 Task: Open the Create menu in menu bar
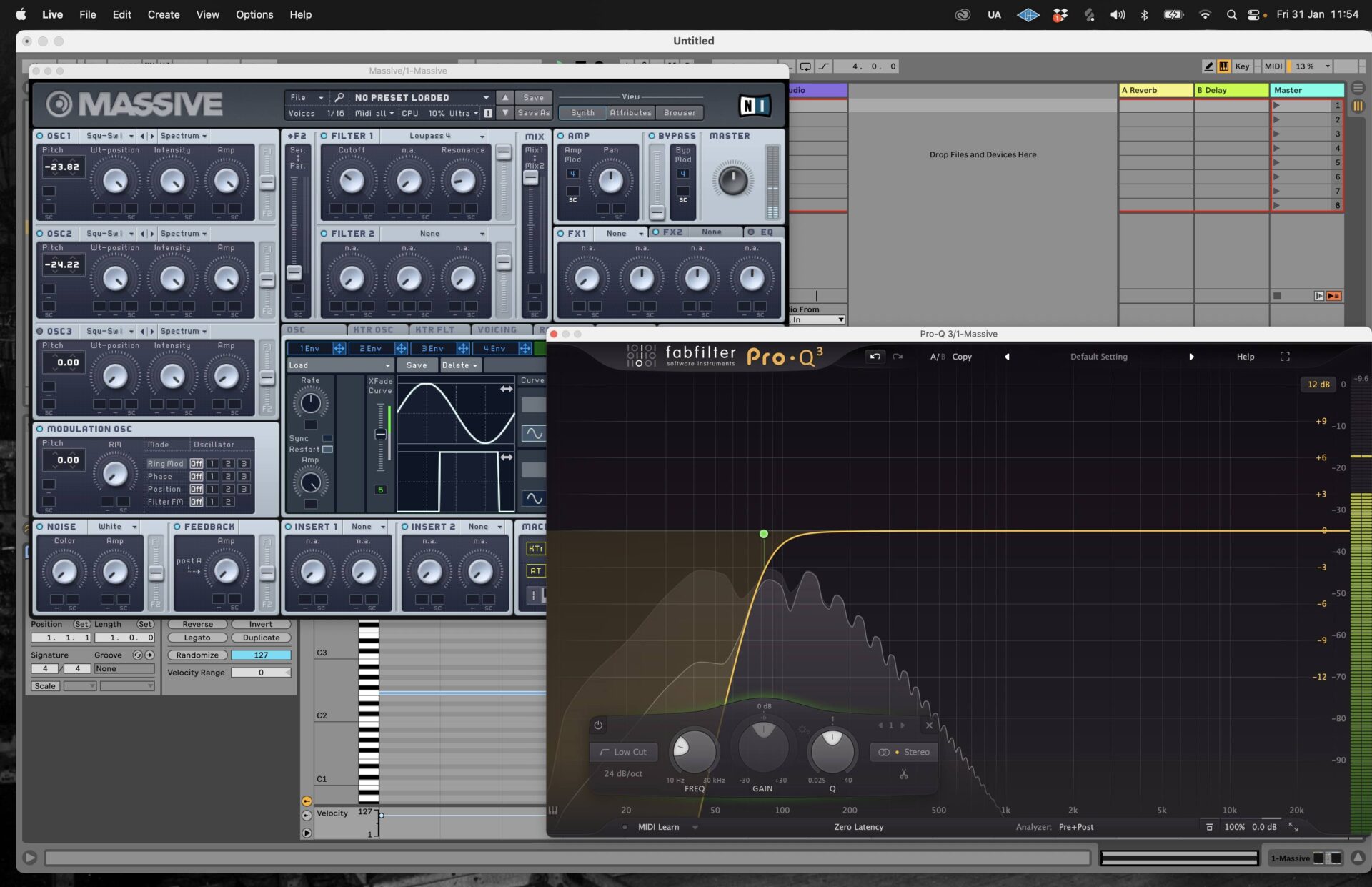pyautogui.click(x=163, y=14)
